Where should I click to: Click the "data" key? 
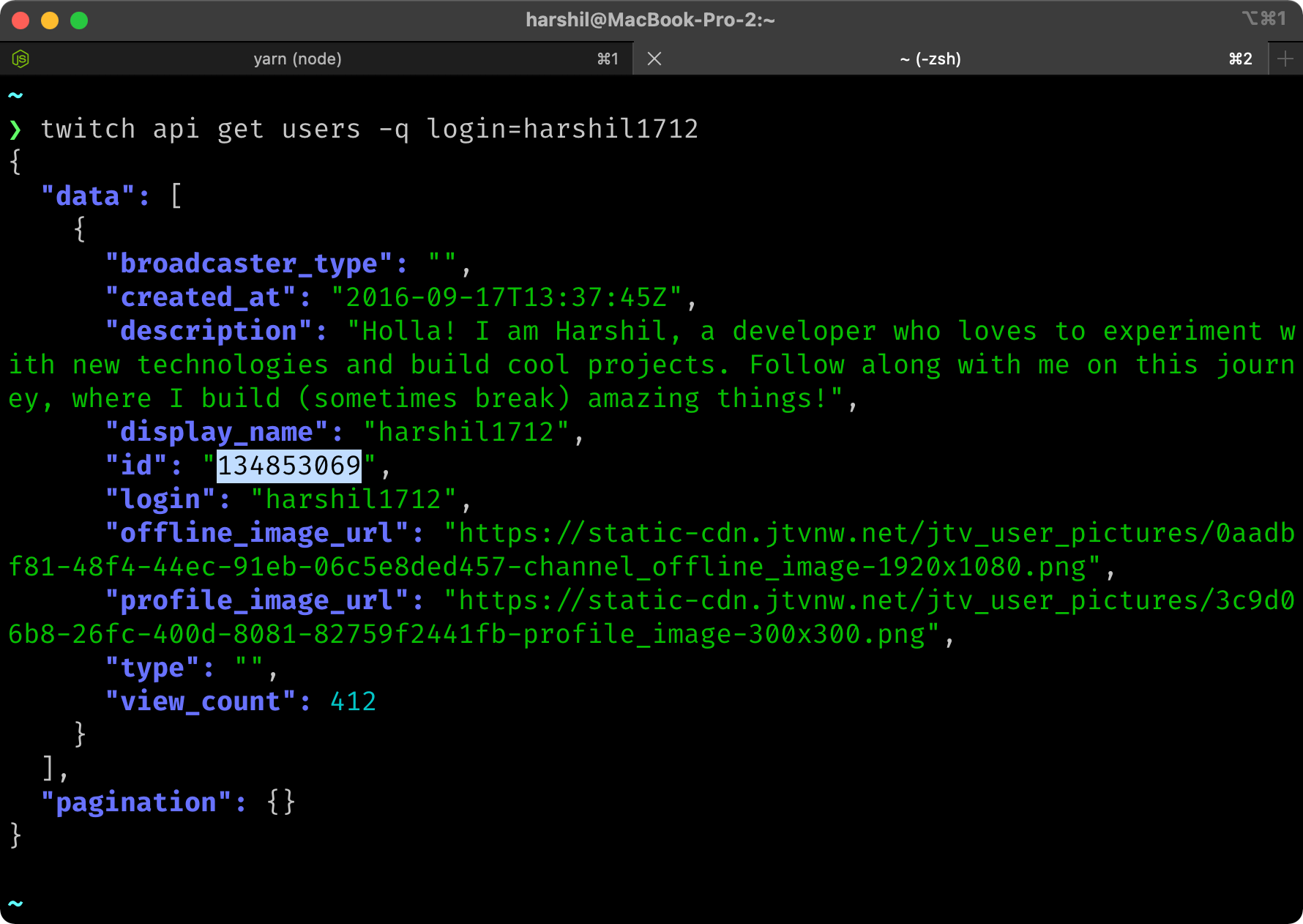coord(88,196)
